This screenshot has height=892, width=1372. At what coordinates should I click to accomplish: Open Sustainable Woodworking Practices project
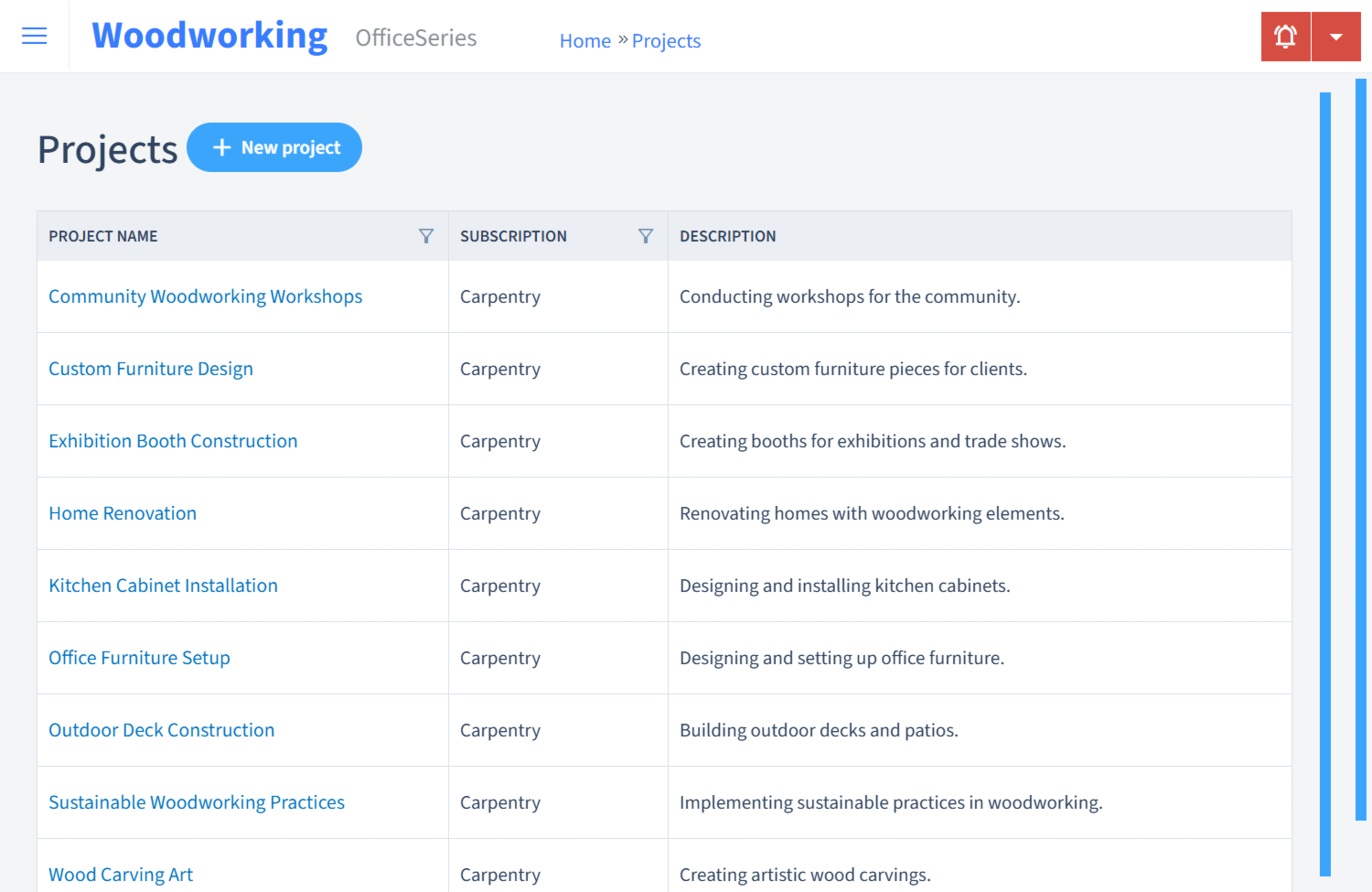[197, 802]
